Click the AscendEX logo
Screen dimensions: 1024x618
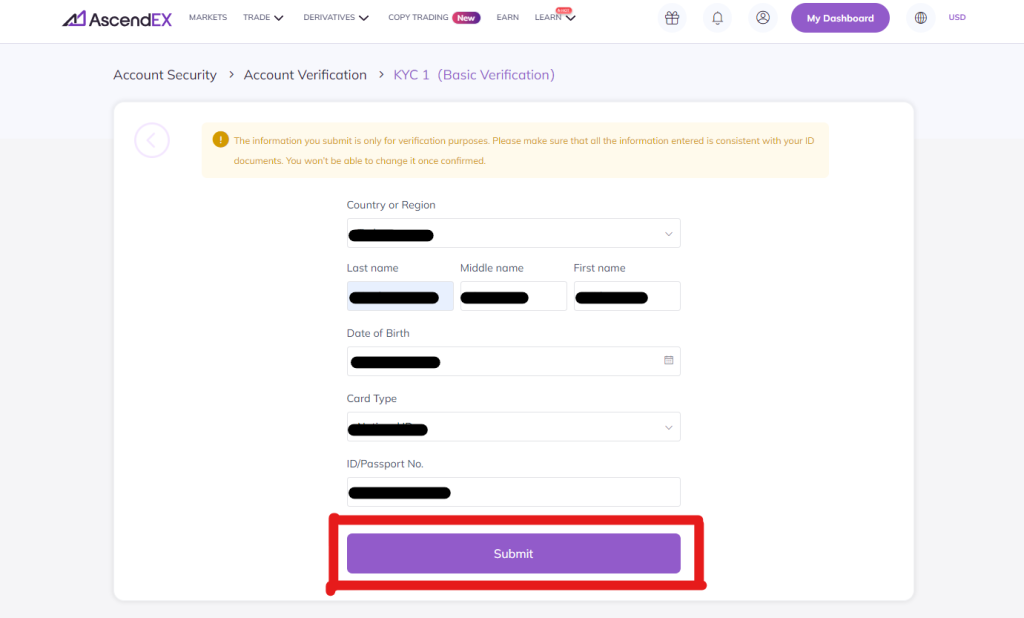[116, 17]
